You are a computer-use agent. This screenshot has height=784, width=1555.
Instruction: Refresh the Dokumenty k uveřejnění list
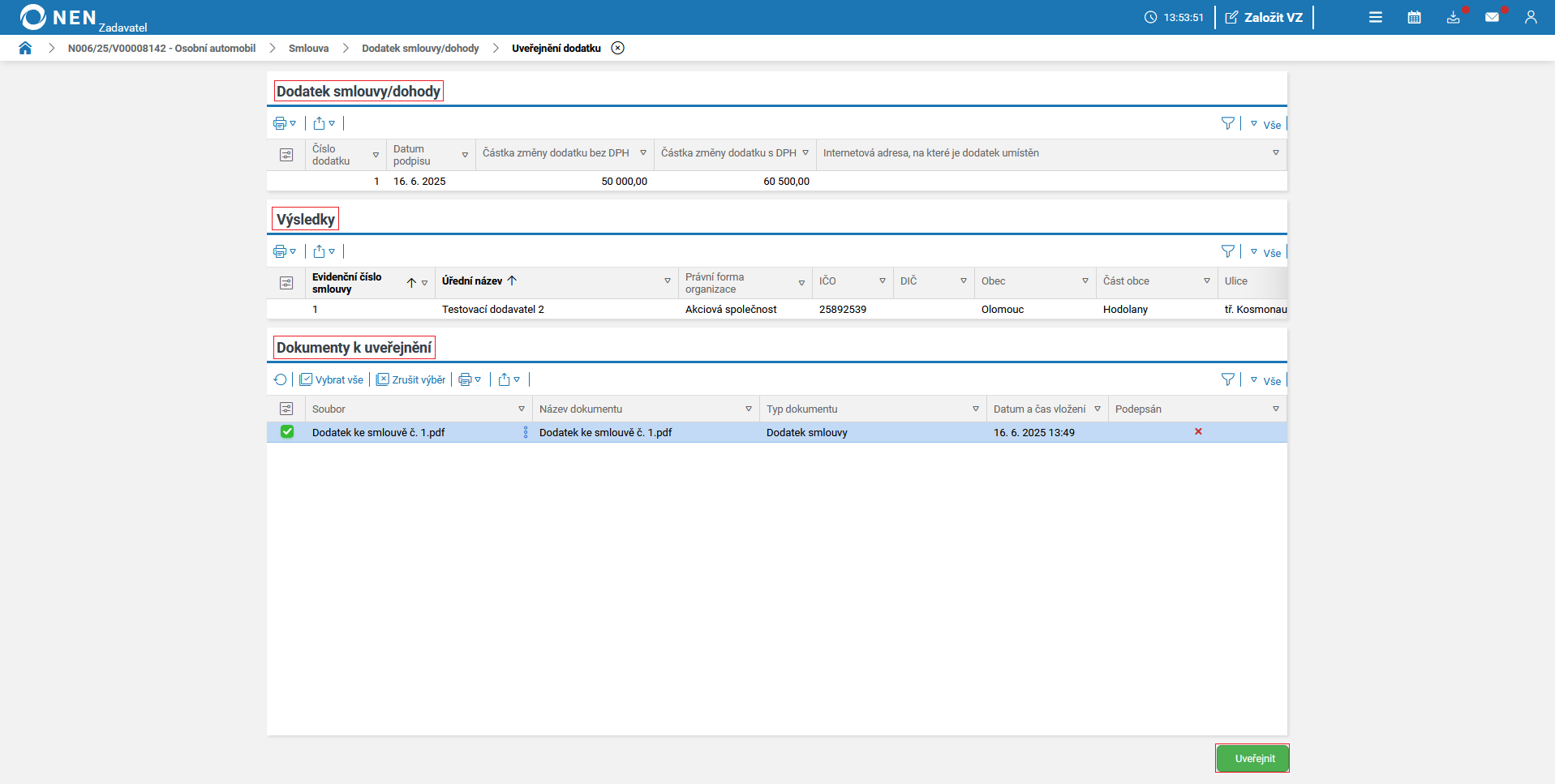(x=281, y=379)
